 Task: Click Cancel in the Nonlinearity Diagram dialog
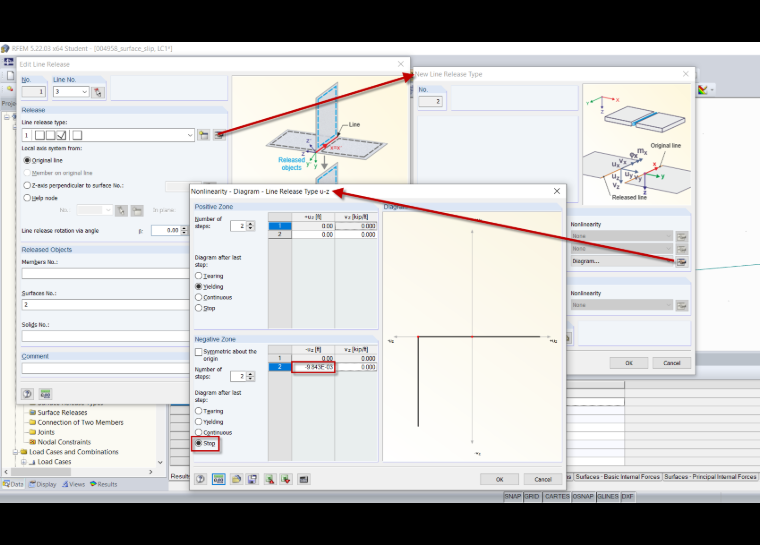click(543, 479)
